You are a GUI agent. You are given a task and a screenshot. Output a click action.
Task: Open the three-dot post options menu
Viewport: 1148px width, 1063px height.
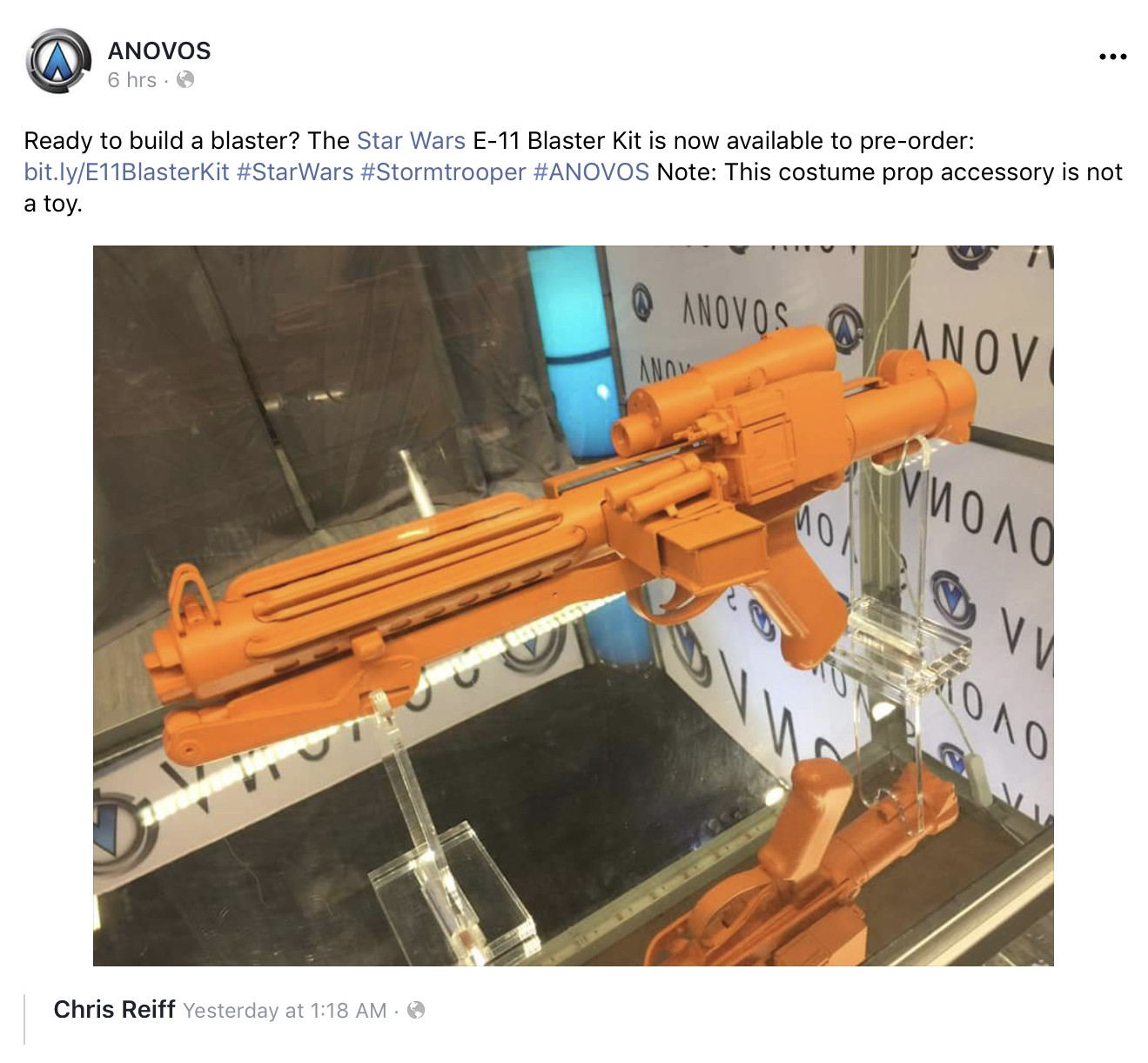tap(1112, 57)
